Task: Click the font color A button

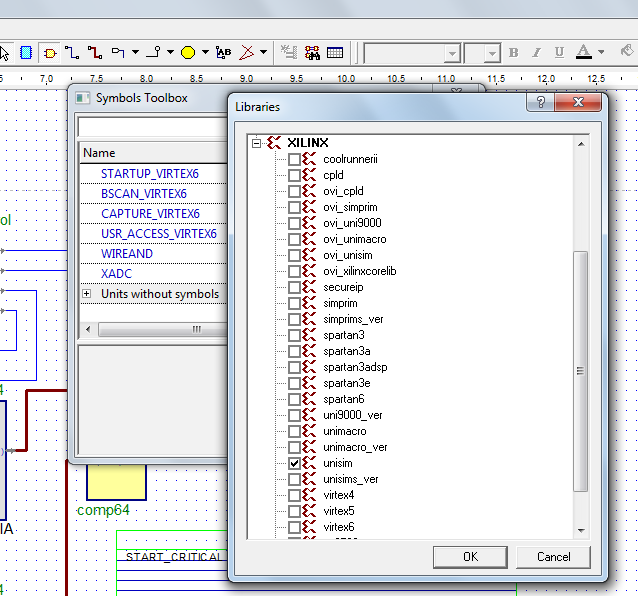Action: pyautogui.click(x=583, y=52)
